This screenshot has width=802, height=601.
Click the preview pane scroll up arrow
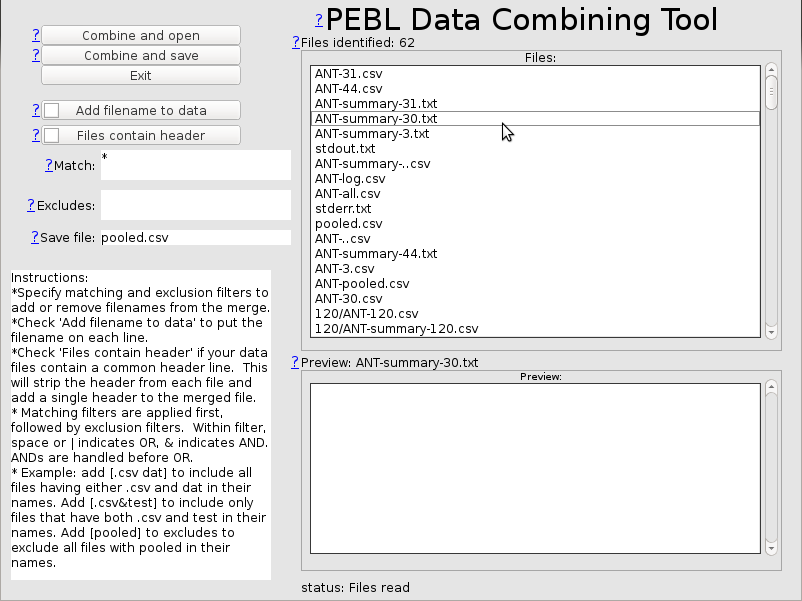[771, 387]
